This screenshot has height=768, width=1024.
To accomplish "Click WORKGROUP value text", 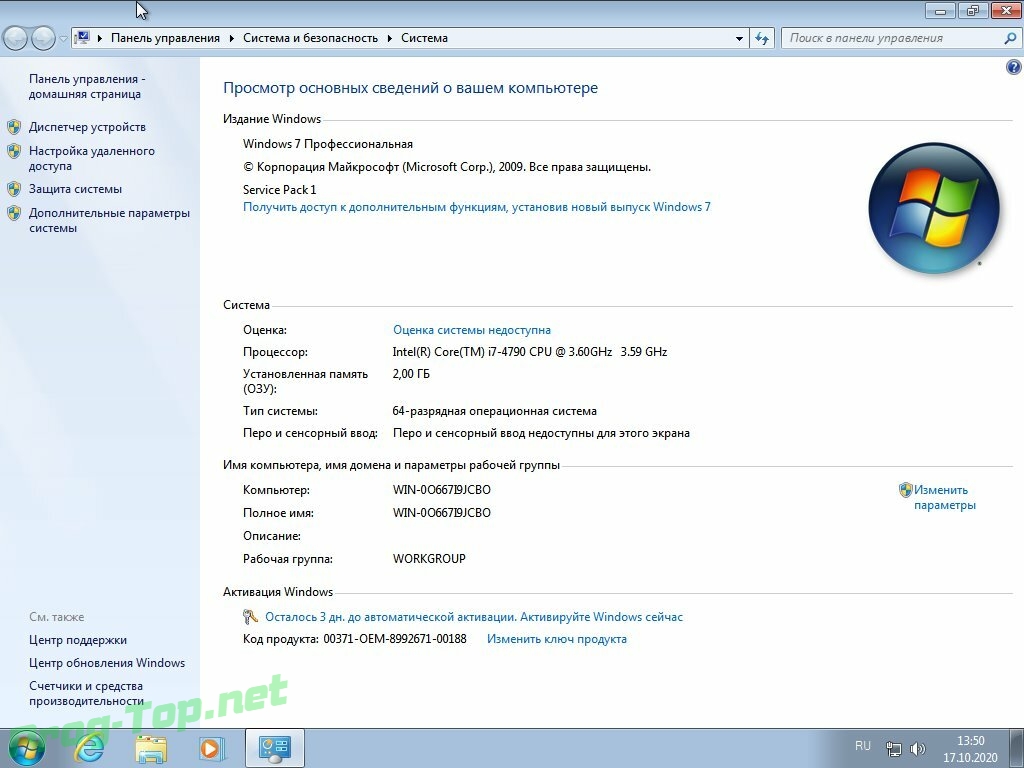I will [429, 558].
